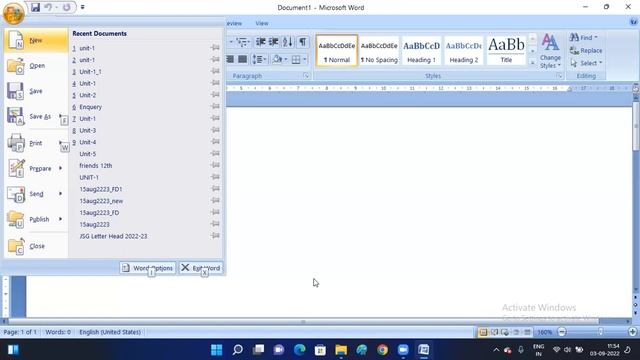
Task: Expand the Styles gallery More arrow
Action: pos(533,63)
